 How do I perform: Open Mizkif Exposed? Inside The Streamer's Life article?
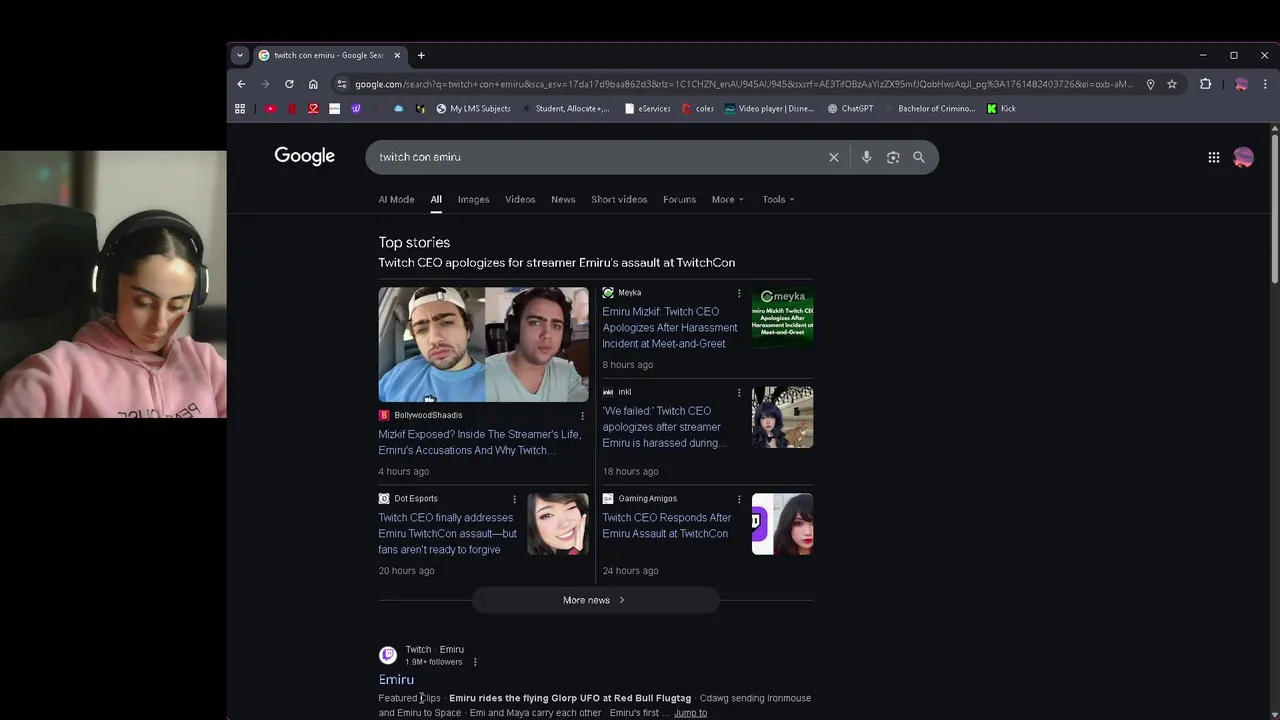(x=479, y=442)
